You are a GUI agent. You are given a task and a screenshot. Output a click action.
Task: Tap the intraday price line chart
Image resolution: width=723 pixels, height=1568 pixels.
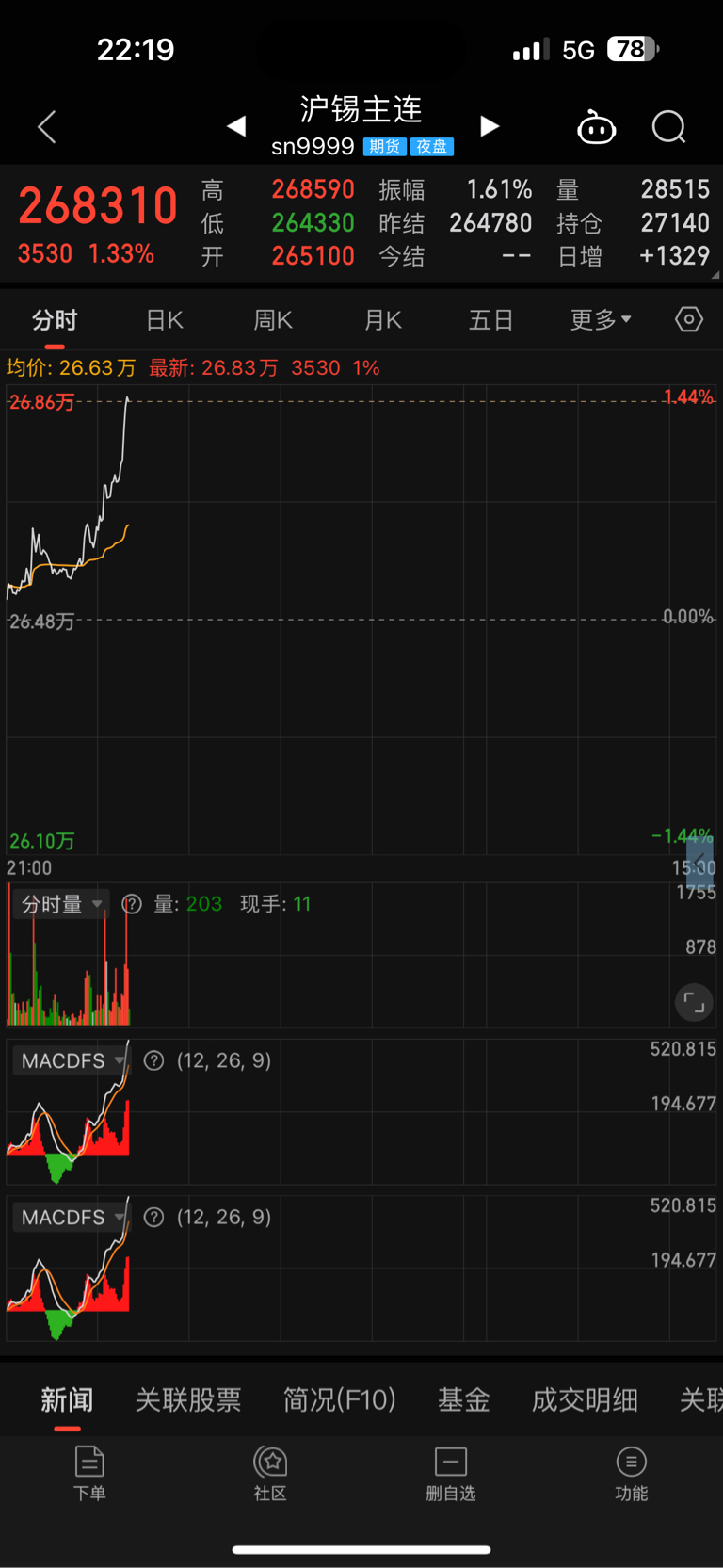tap(361, 619)
